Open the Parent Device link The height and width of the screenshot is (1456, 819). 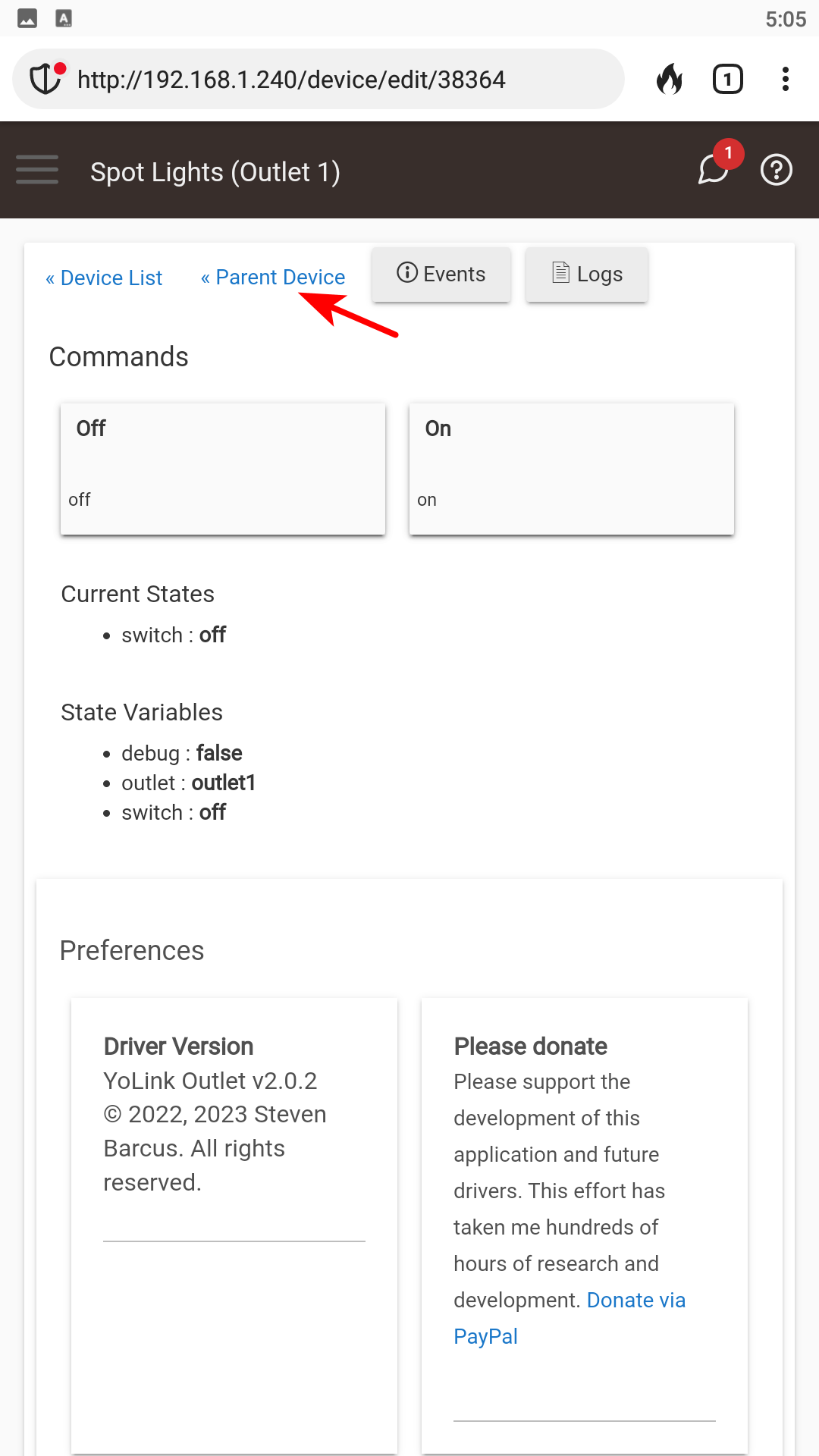pos(273,278)
